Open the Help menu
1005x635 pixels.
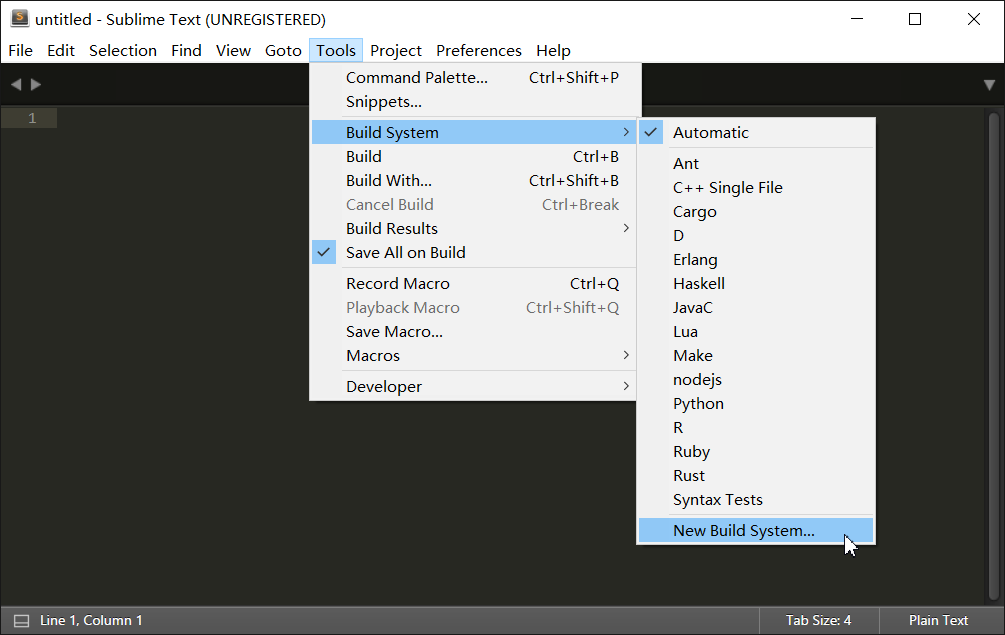tap(553, 51)
